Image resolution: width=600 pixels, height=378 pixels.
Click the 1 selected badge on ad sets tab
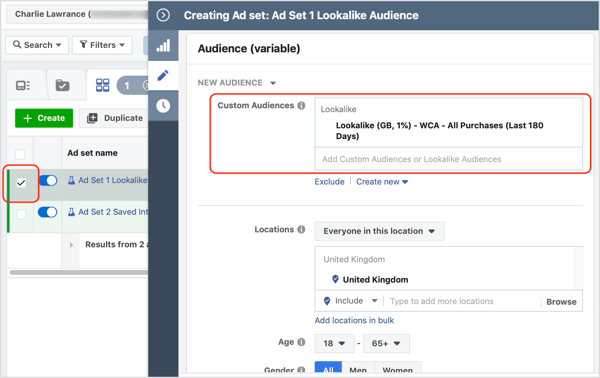(x=132, y=85)
